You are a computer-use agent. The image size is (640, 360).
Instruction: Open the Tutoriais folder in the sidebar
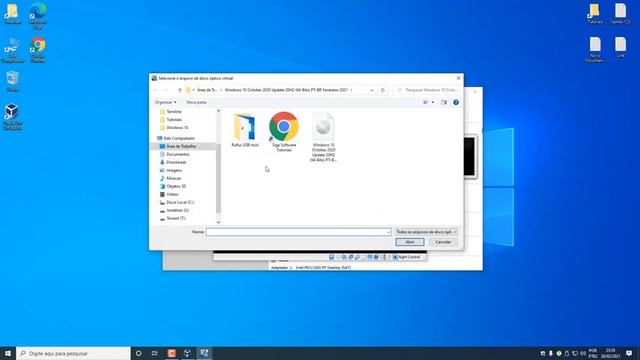tap(174, 120)
